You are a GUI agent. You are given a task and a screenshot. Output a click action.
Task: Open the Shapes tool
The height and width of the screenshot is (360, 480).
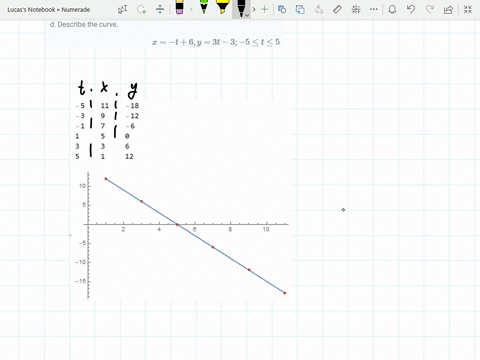(282, 9)
